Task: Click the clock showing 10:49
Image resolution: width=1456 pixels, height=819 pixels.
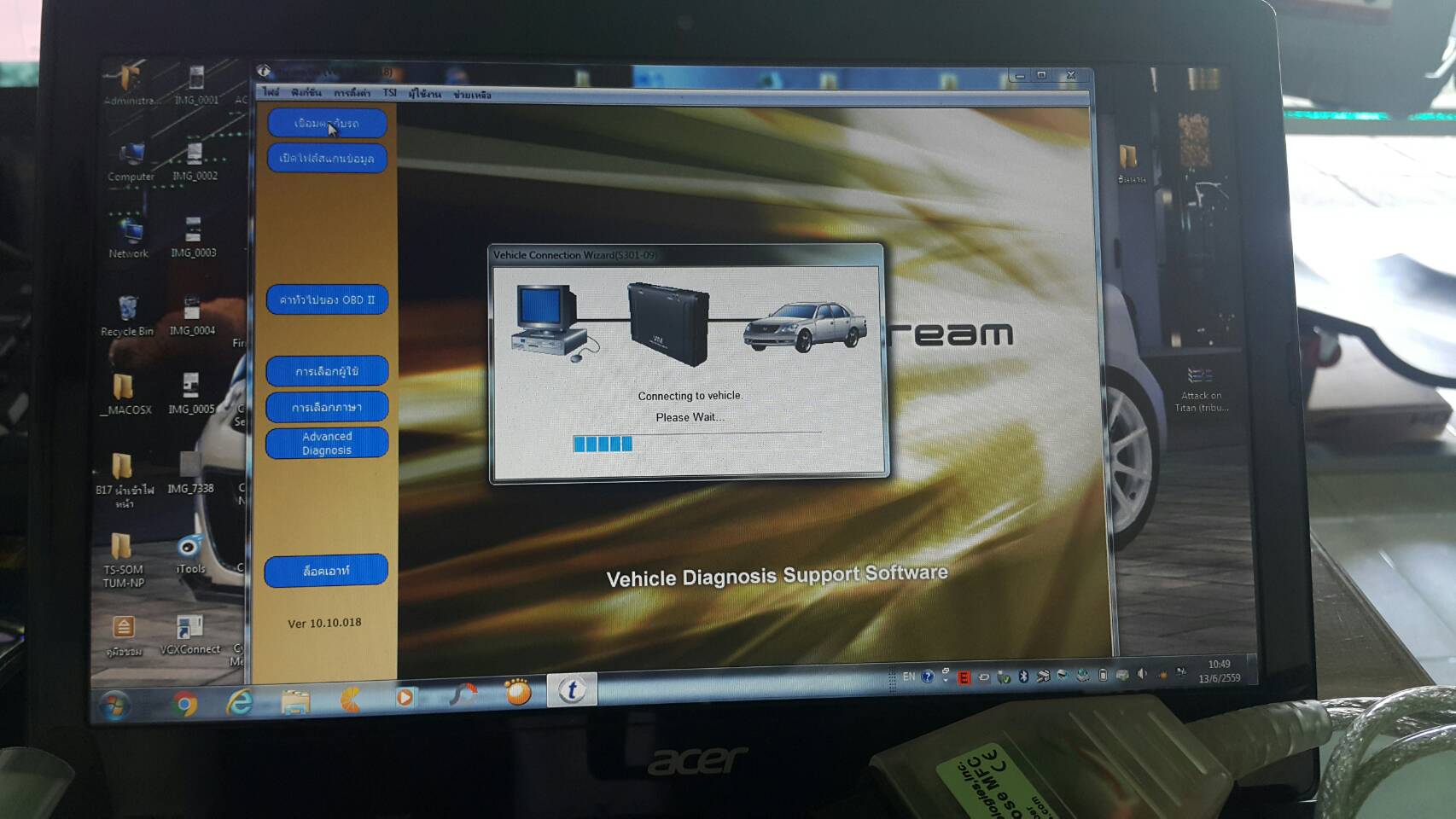Action: tap(1219, 664)
